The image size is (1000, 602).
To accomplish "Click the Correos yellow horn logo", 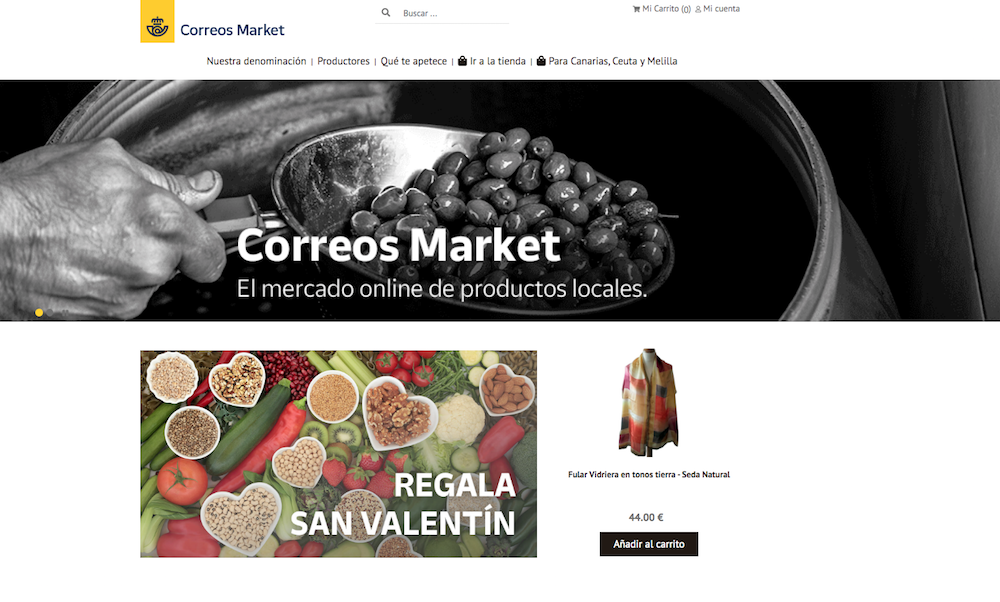I will (x=157, y=22).
